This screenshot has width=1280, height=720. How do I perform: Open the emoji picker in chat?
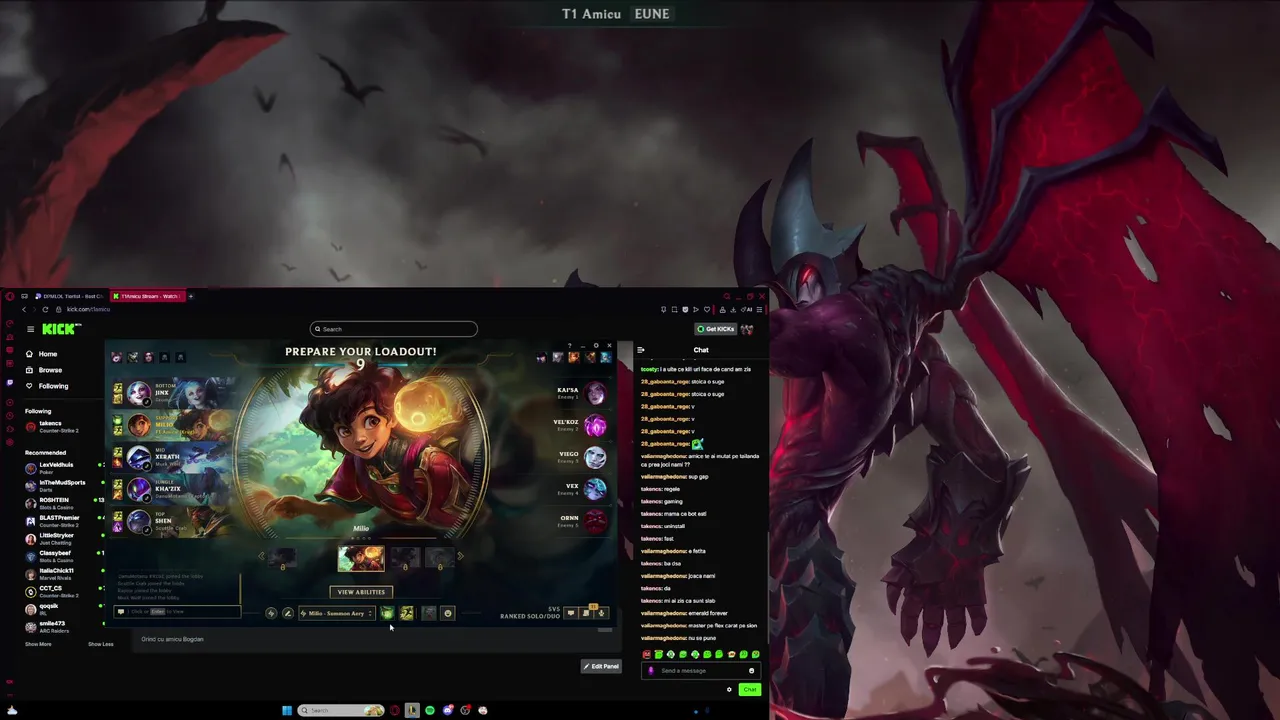[751, 671]
